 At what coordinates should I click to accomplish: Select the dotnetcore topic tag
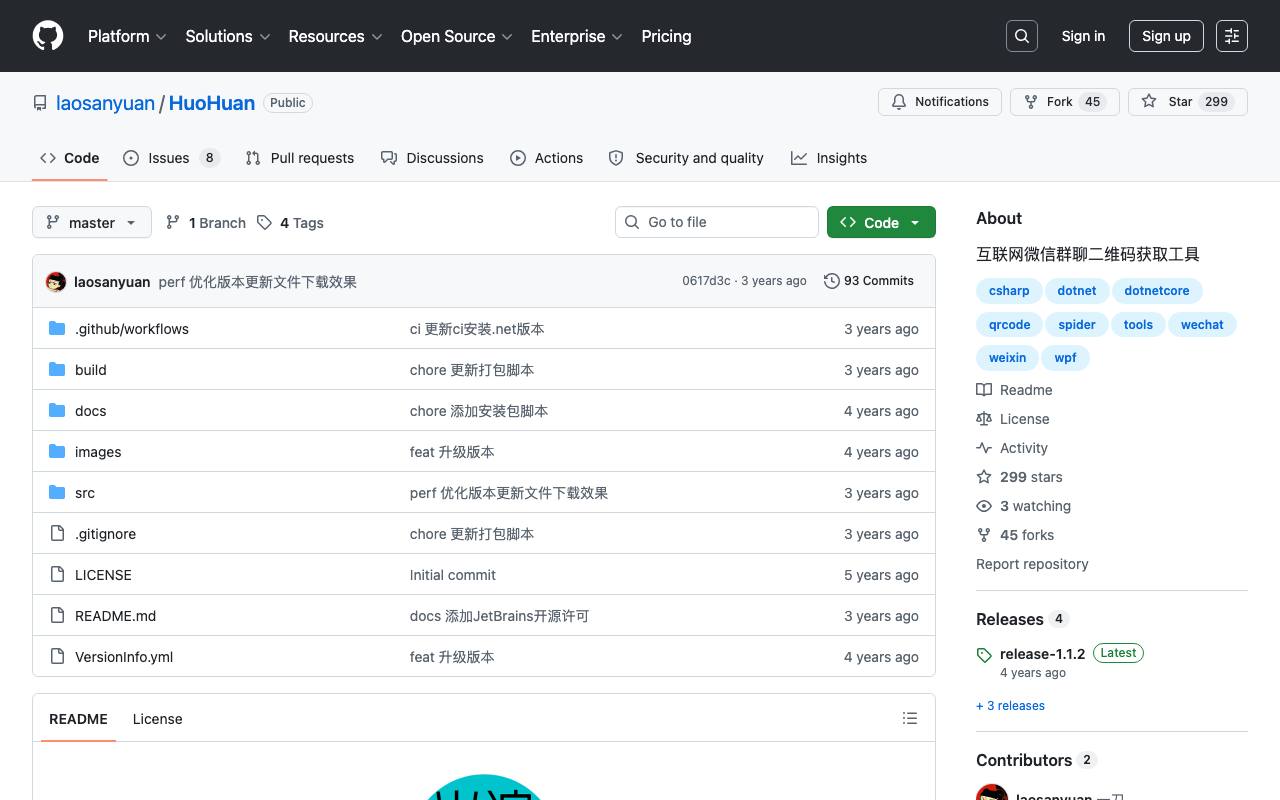[1157, 291]
